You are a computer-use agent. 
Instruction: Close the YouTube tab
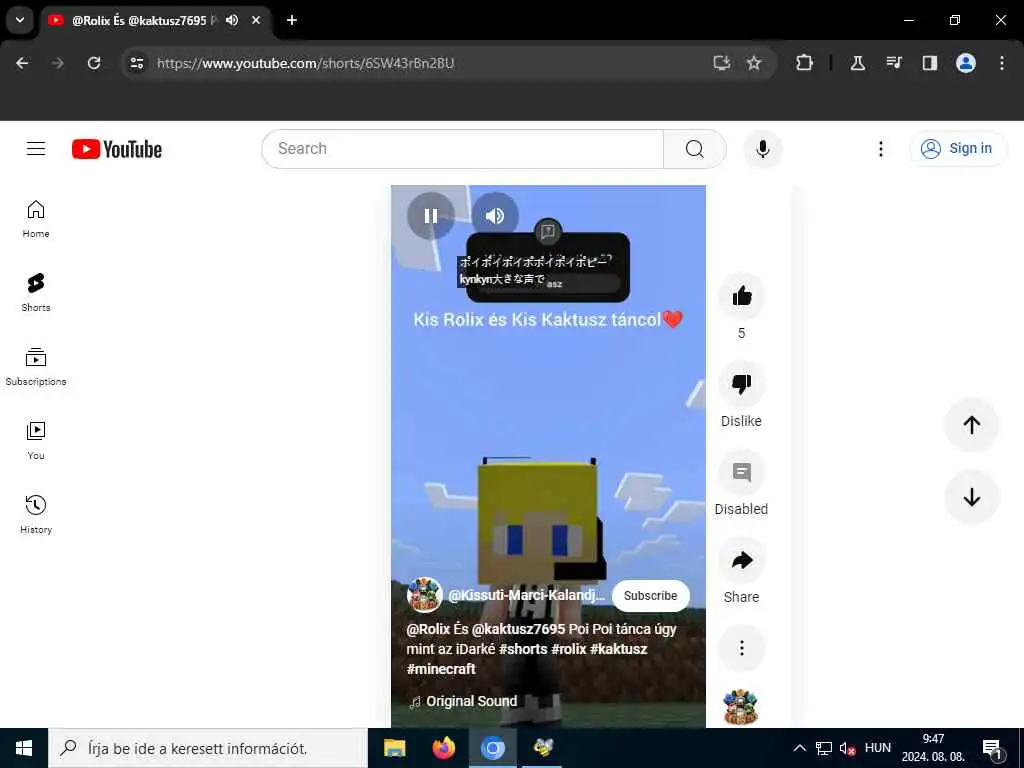pyautogui.click(x=256, y=20)
